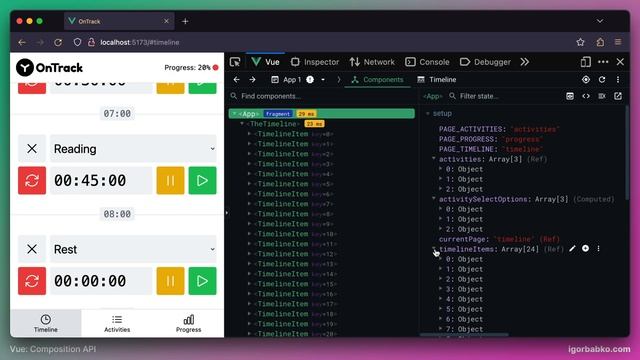Select component in page target icon
640x360 pixels.
[586, 80]
